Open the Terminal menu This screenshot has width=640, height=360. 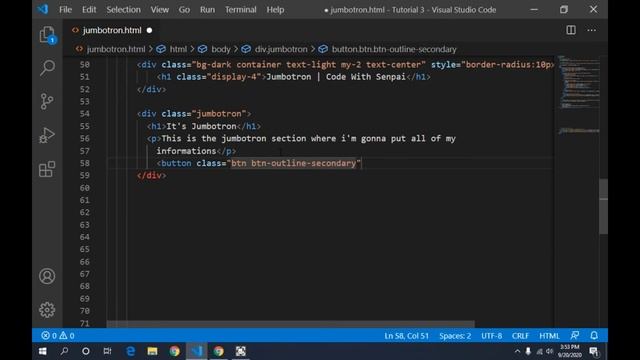(240, 9)
